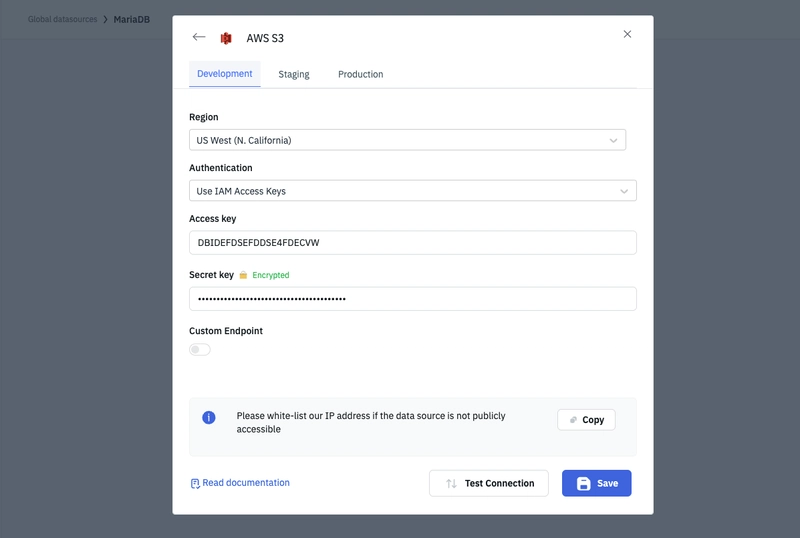Click into the Secret key field

(413, 299)
